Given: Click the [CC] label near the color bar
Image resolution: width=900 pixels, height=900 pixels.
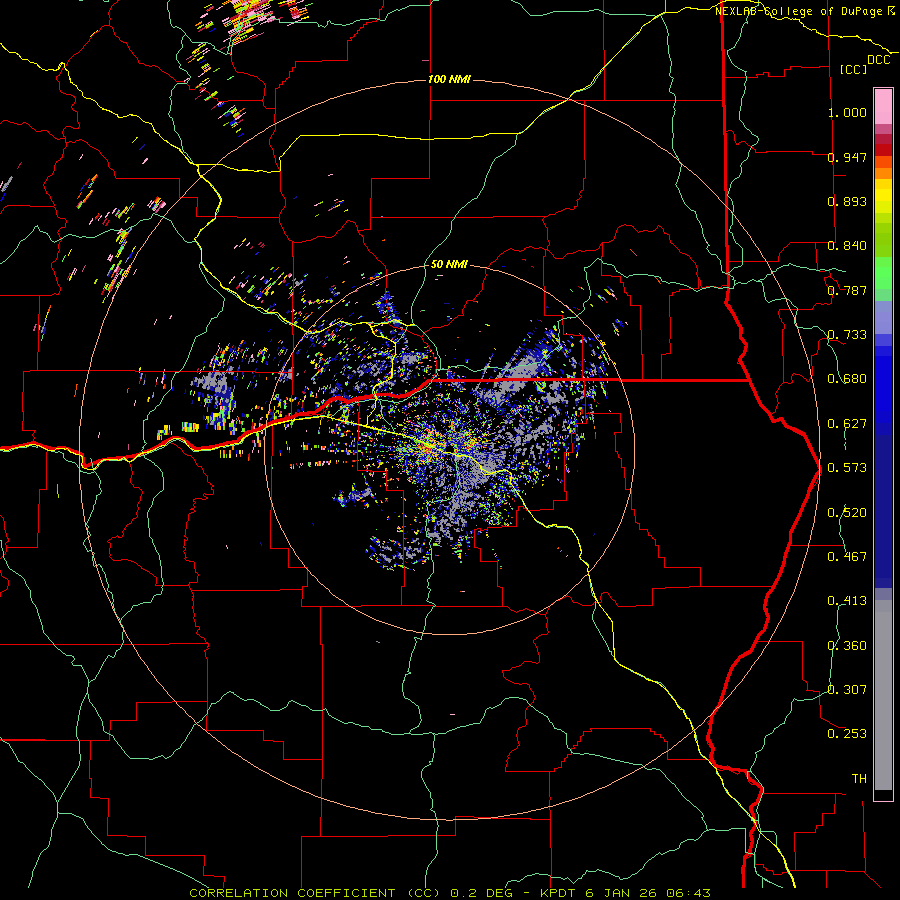Looking at the screenshot, I should 854,69.
